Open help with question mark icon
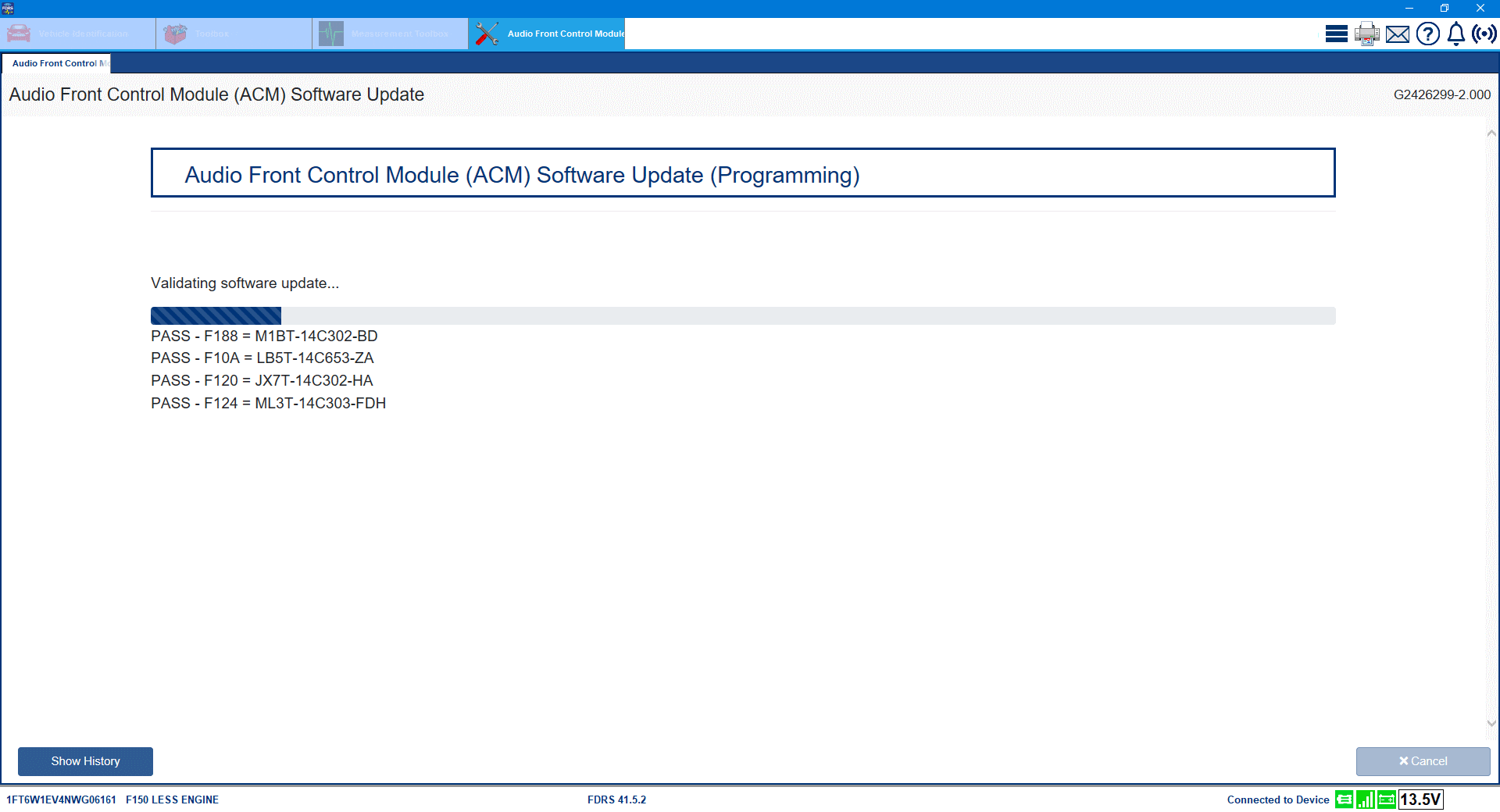Screen dimensions: 1500x812 point(1428,34)
